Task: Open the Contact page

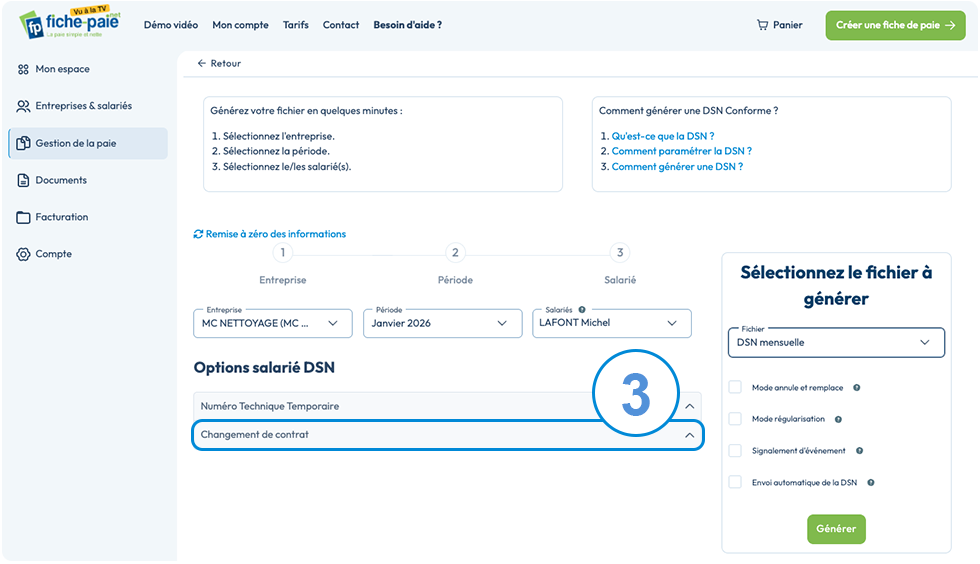Action: (341, 25)
